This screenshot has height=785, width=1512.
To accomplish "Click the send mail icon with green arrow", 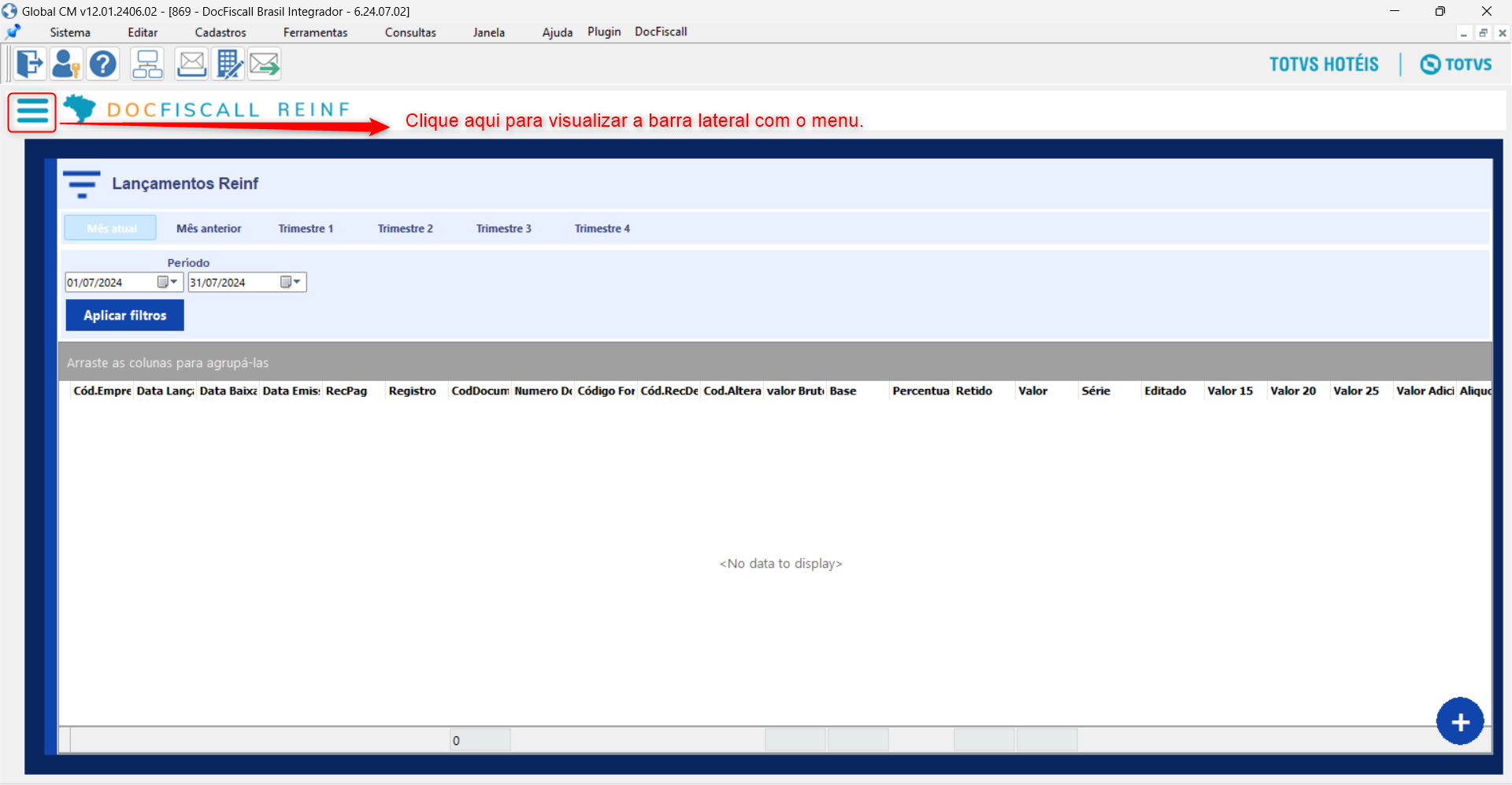I will [265, 64].
